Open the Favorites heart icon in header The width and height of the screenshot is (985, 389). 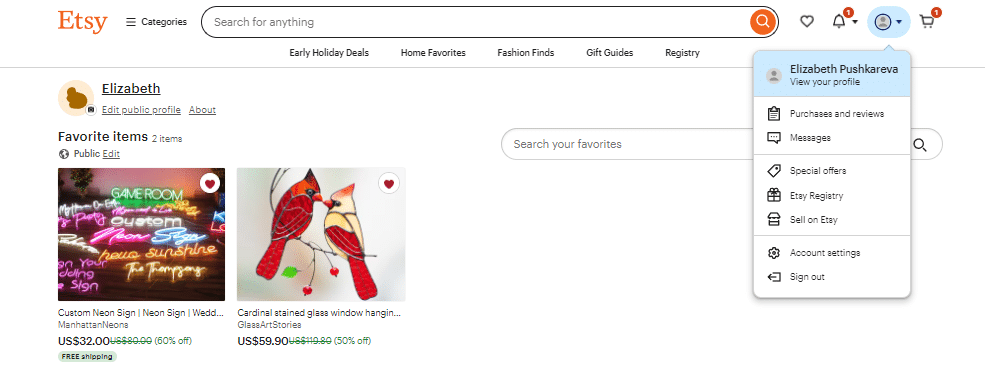coord(807,22)
